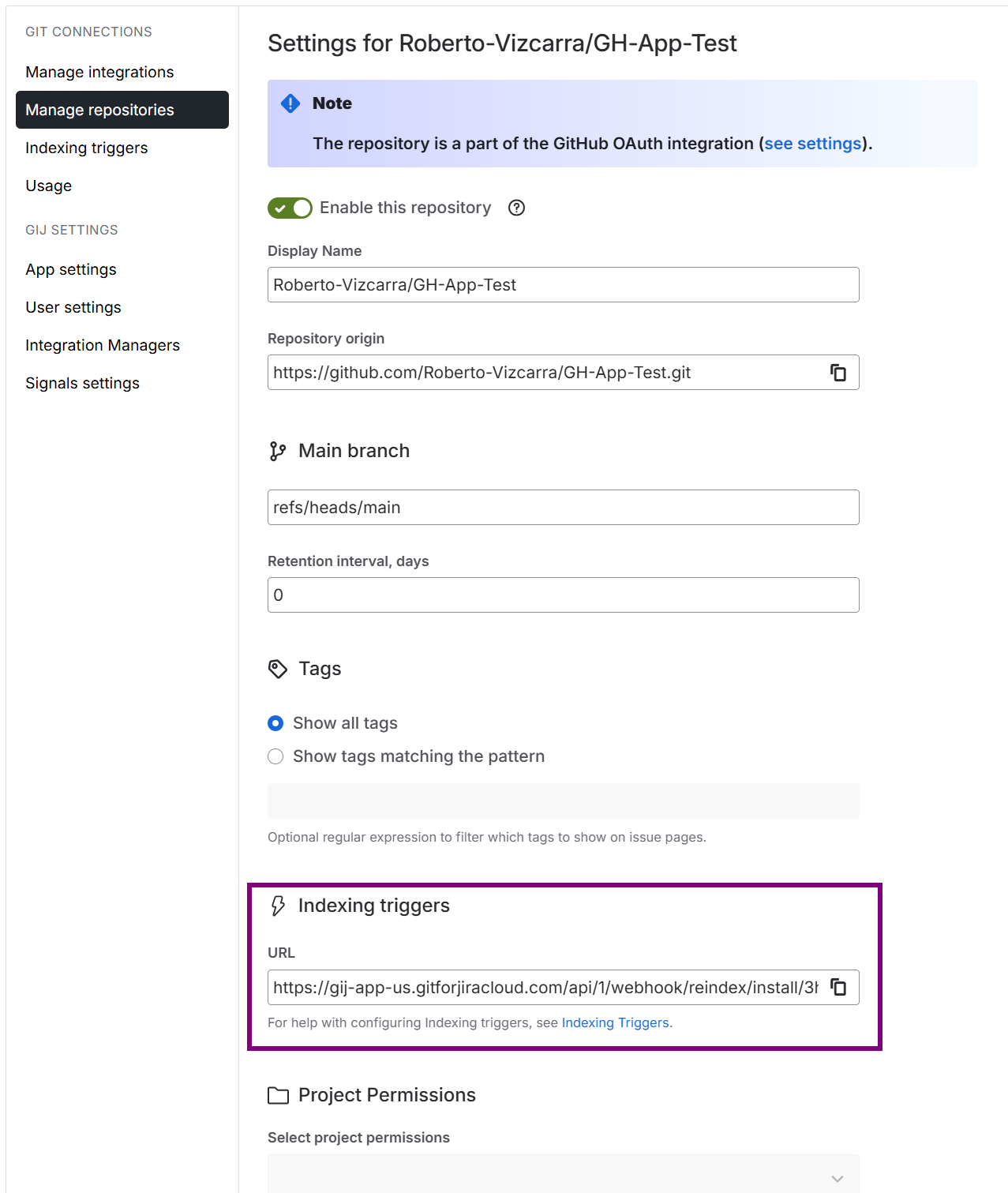
Task: Select Show all tags radio button
Action: coord(275,723)
